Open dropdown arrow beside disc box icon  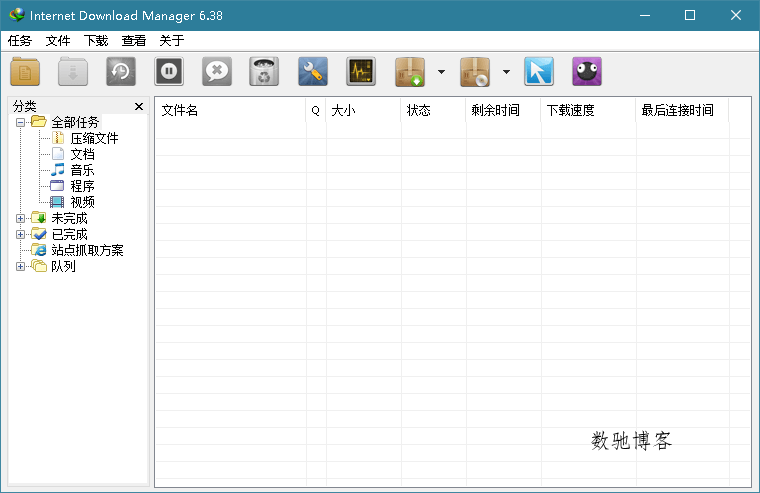[506, 72]
